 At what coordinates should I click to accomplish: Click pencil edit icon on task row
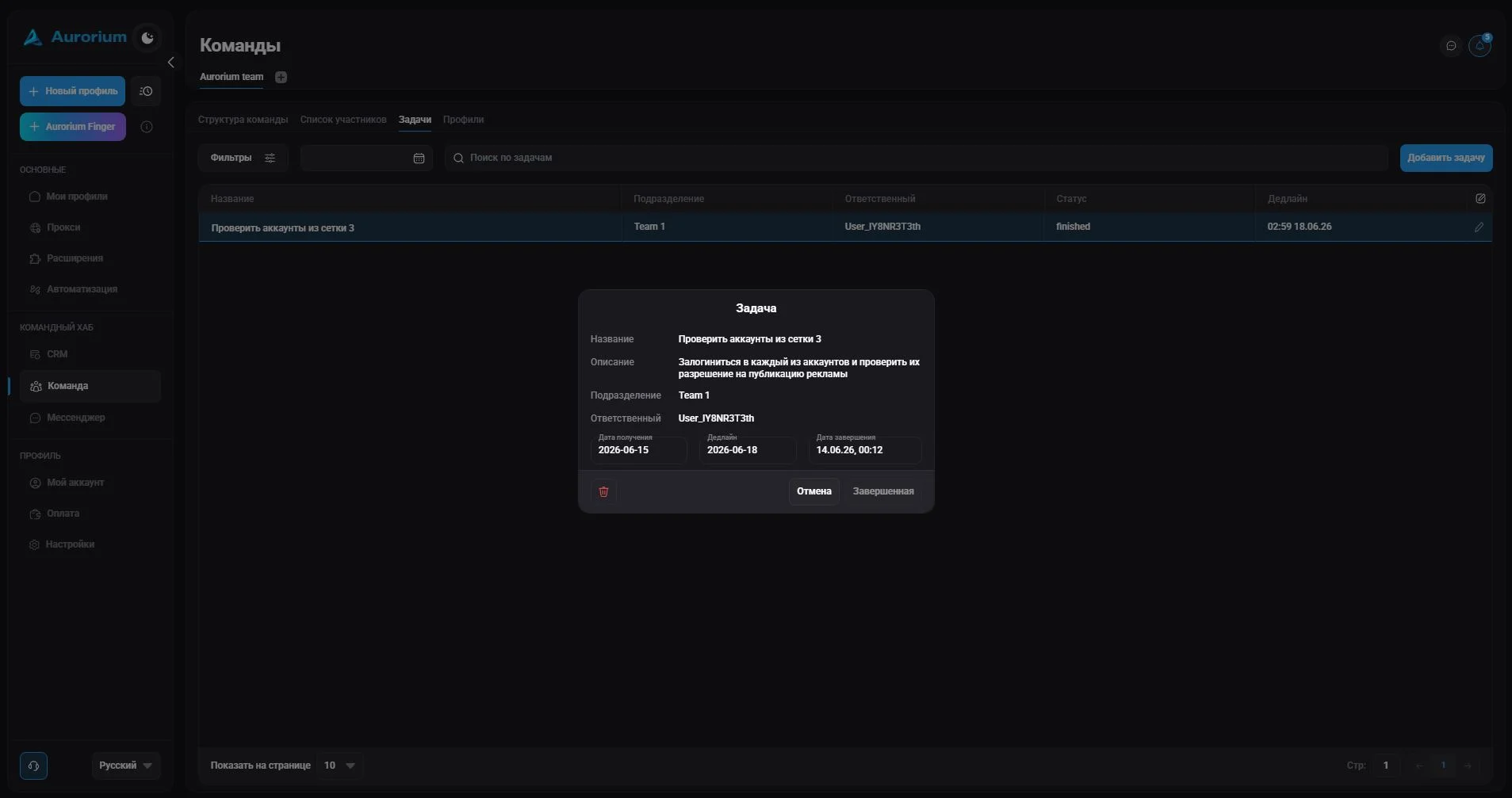tap(1479, 227)
